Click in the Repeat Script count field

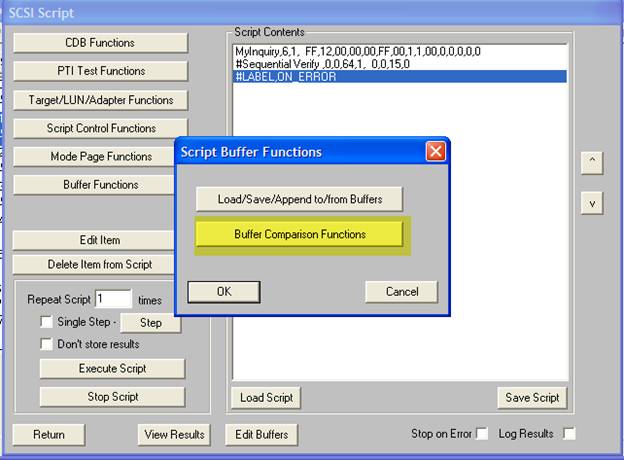113,299
